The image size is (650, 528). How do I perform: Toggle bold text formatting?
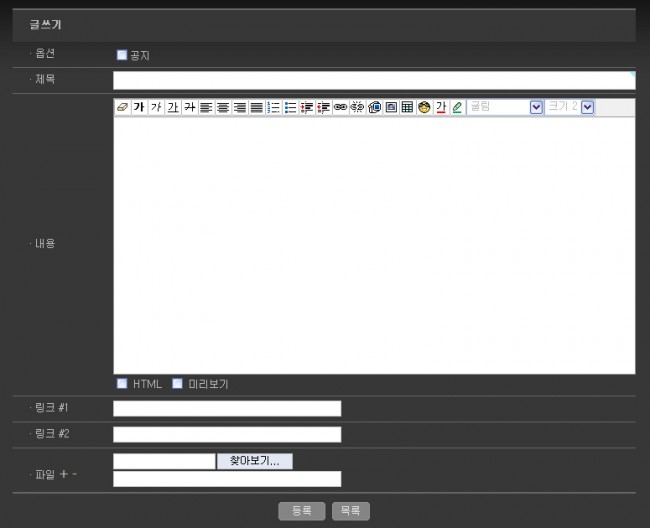[x=139, y=107]
